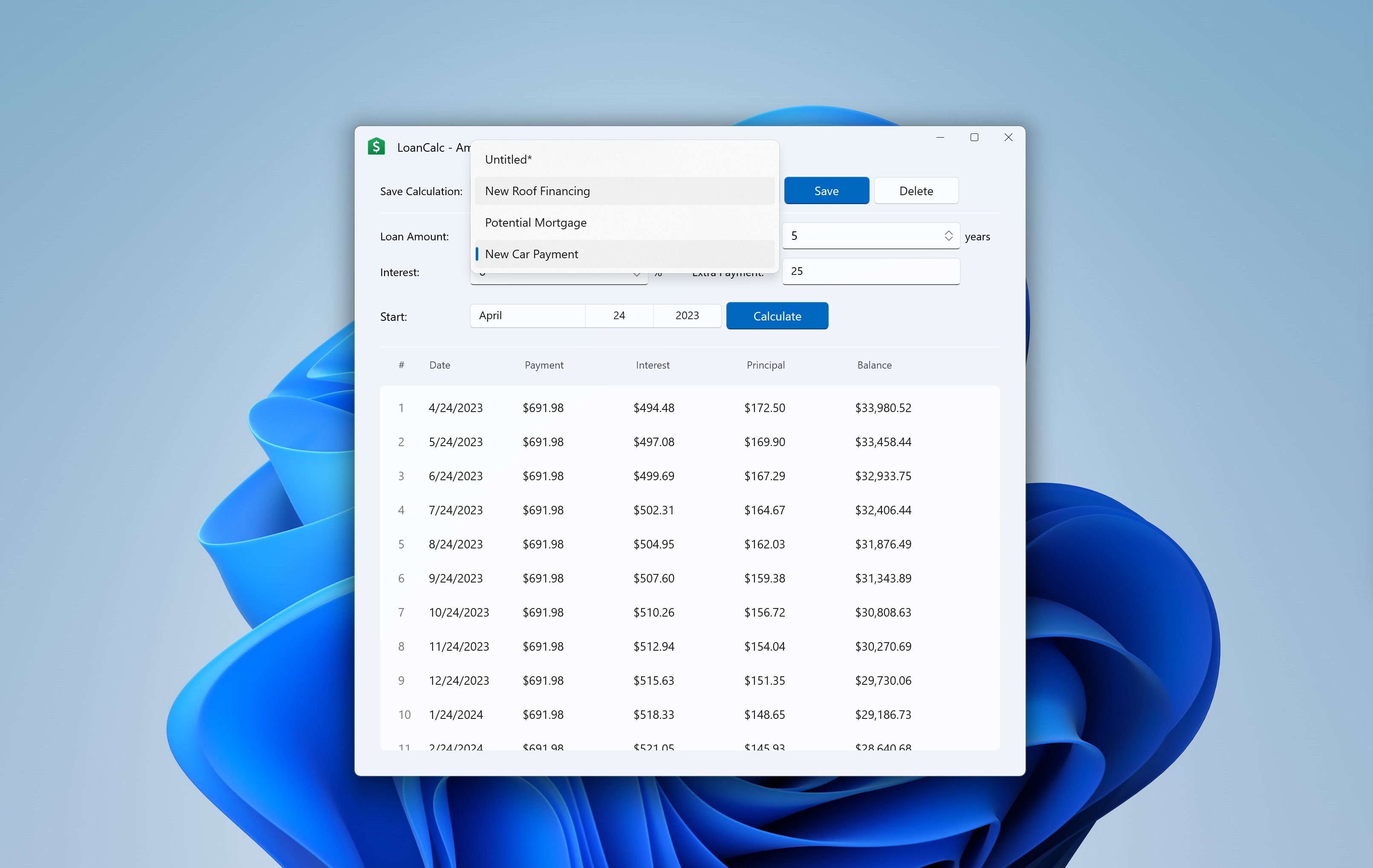Screen dimensions: 1373x868
Task: Click into the extra payment field showing 25
Action: (870, 271)
